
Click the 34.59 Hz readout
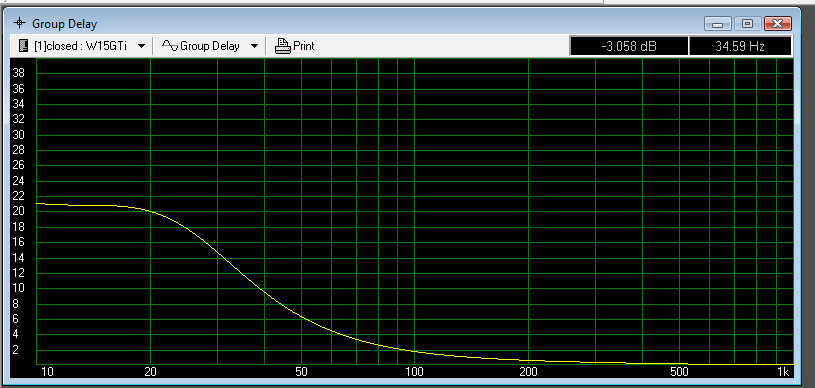[740, 46]
